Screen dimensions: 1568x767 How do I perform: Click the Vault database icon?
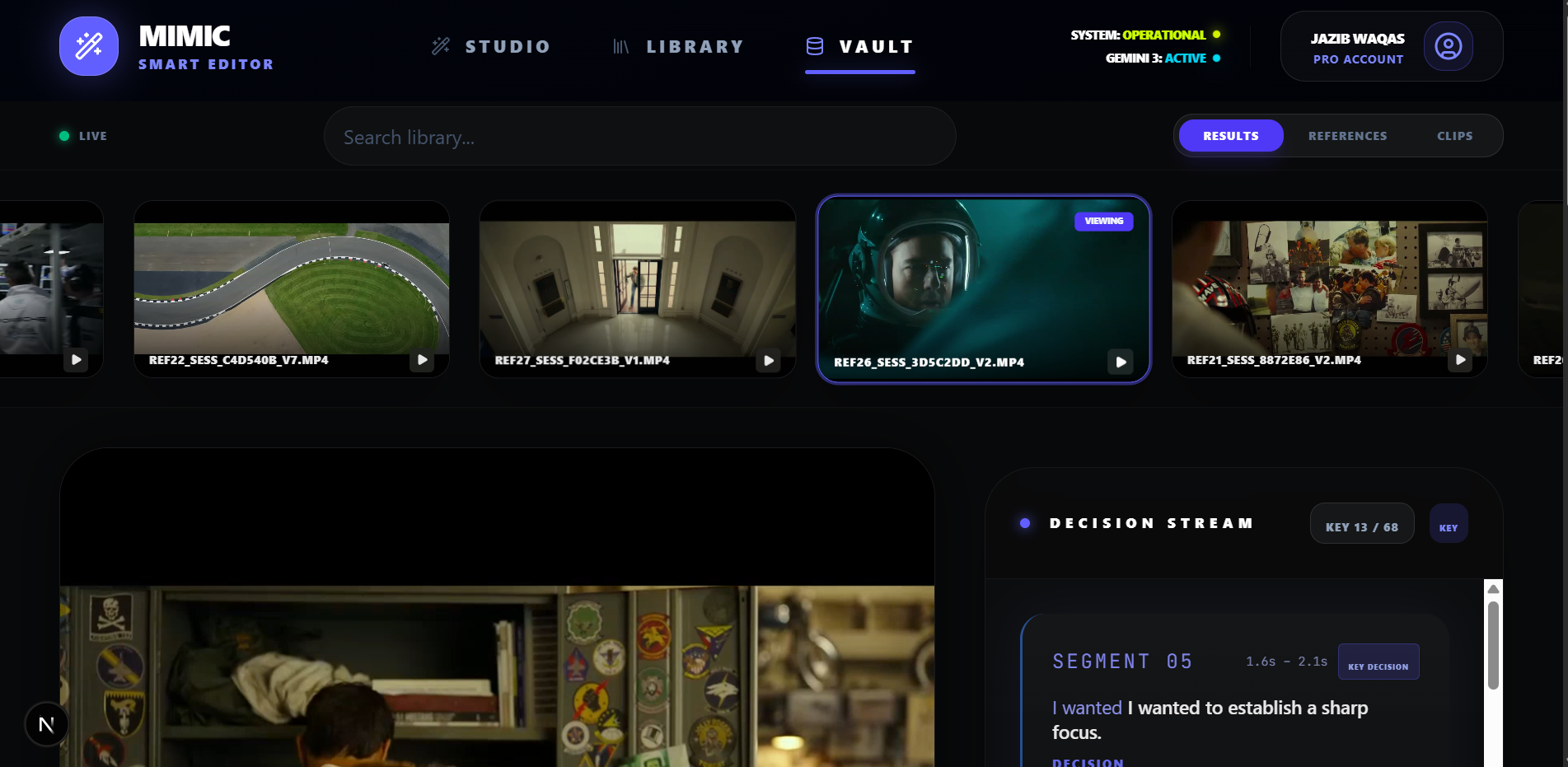[x=815, y=46]
